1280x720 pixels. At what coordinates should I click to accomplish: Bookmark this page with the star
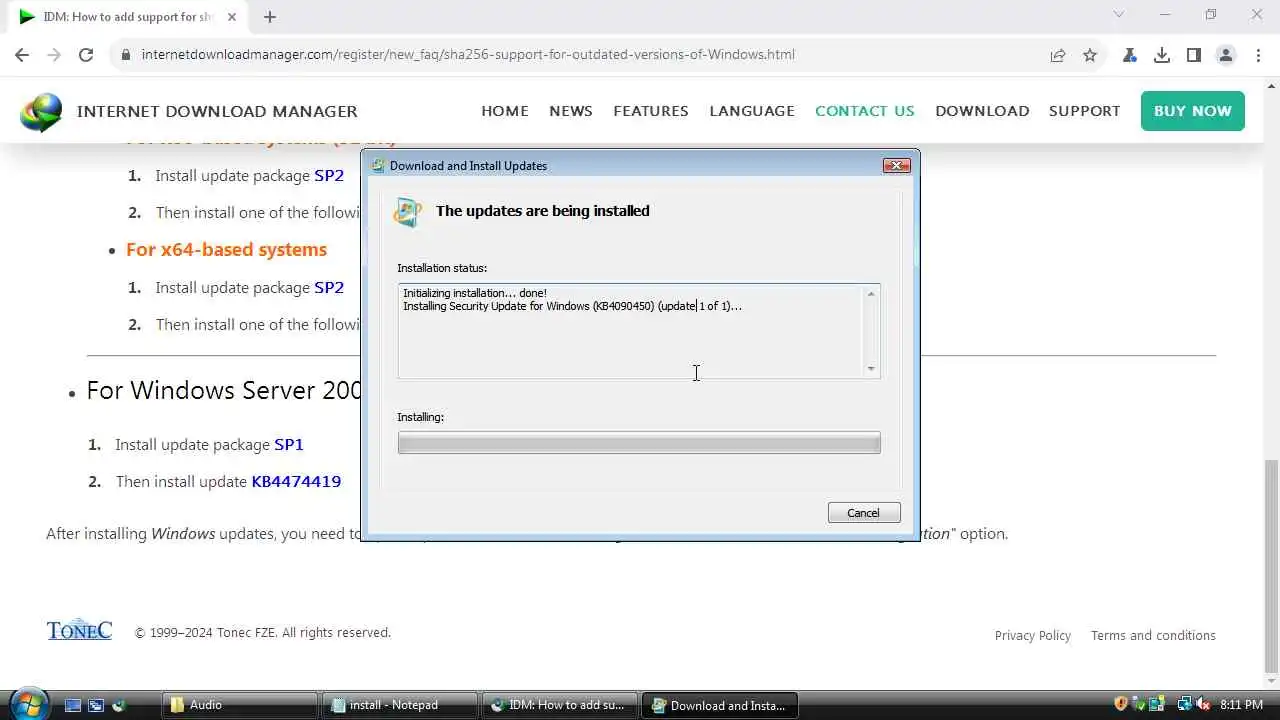click(1090, 55)
